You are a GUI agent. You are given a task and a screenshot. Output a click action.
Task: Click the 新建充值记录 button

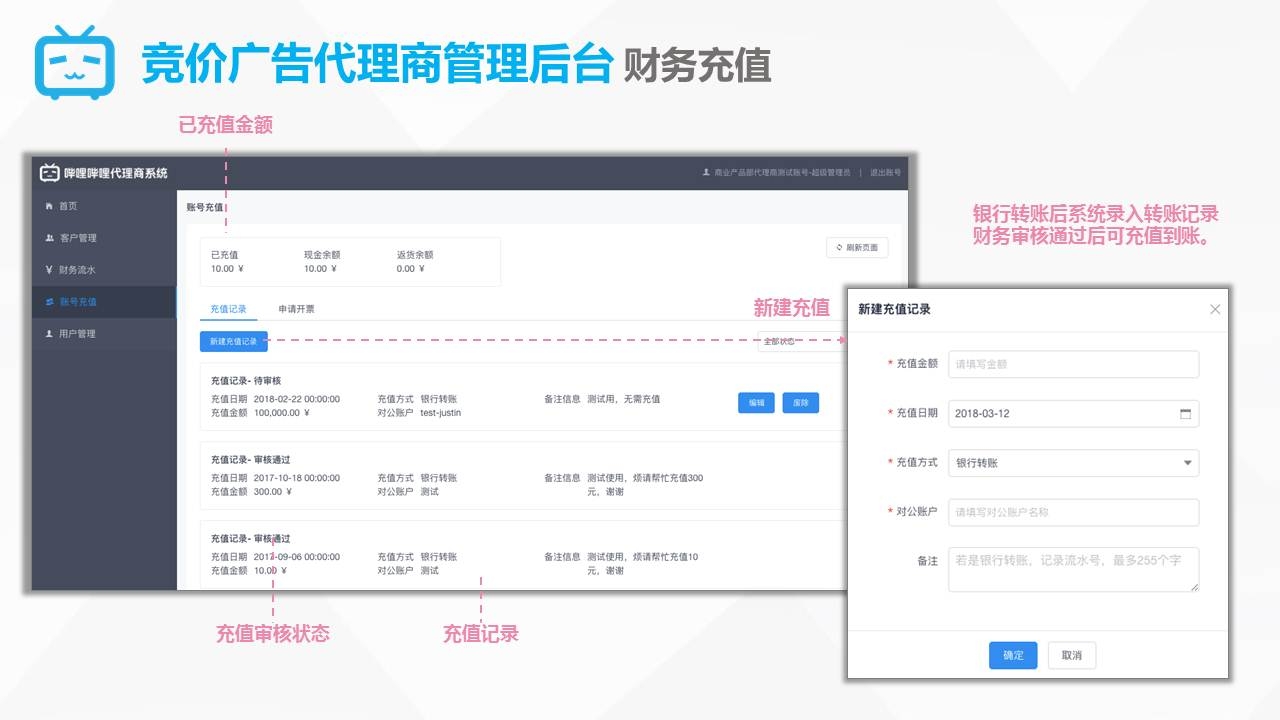tap(233, 342)
